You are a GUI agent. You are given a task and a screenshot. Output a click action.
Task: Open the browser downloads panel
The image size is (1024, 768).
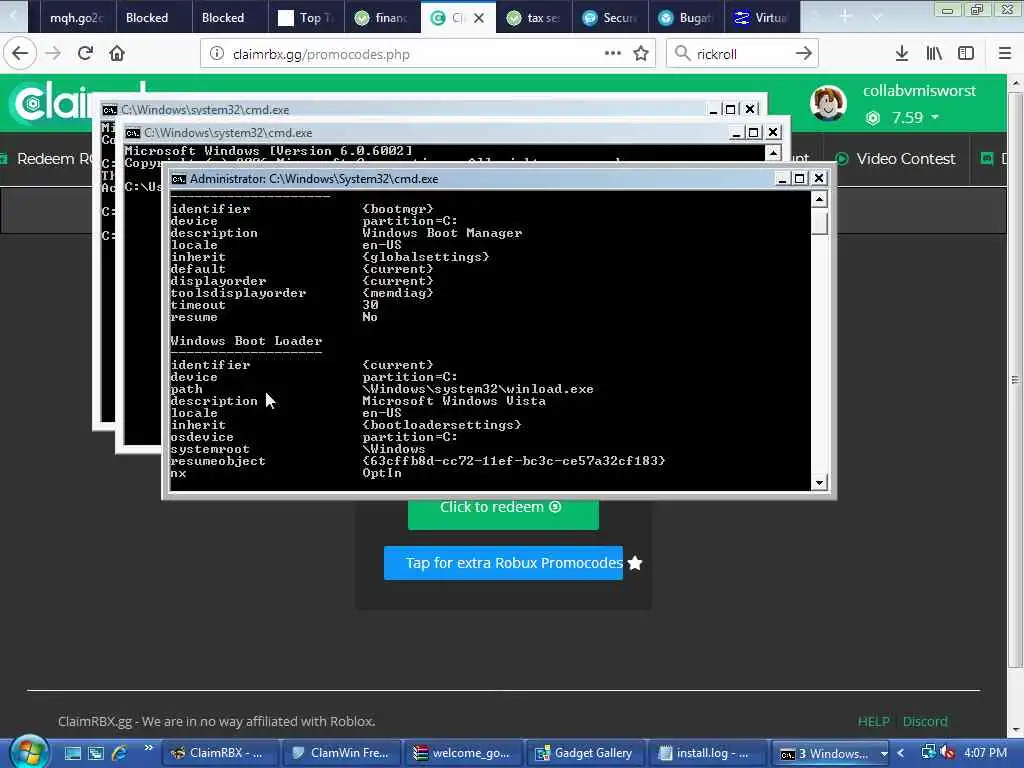(x=902, y=54)
